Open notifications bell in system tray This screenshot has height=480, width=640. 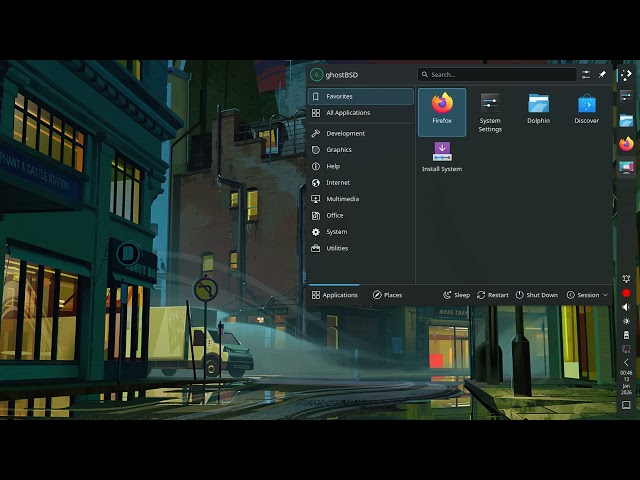626,279
